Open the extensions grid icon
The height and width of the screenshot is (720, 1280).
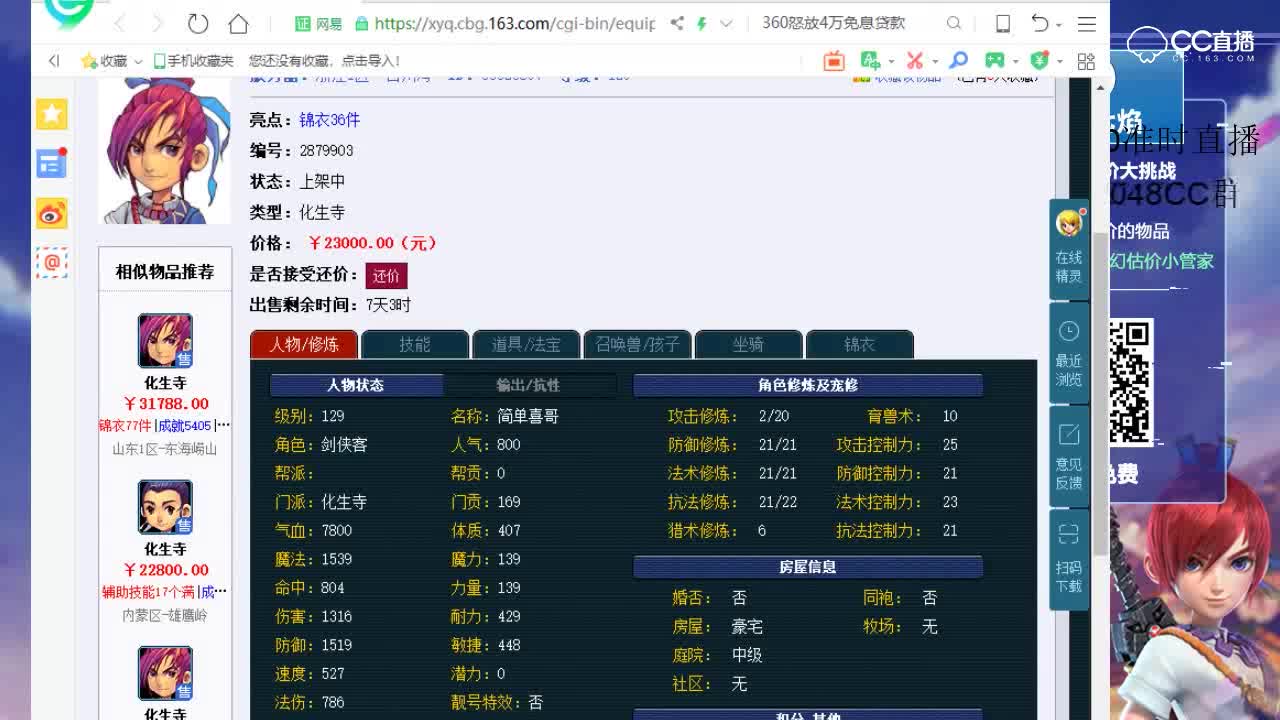pyautogui.click(x=1086, y=61)
